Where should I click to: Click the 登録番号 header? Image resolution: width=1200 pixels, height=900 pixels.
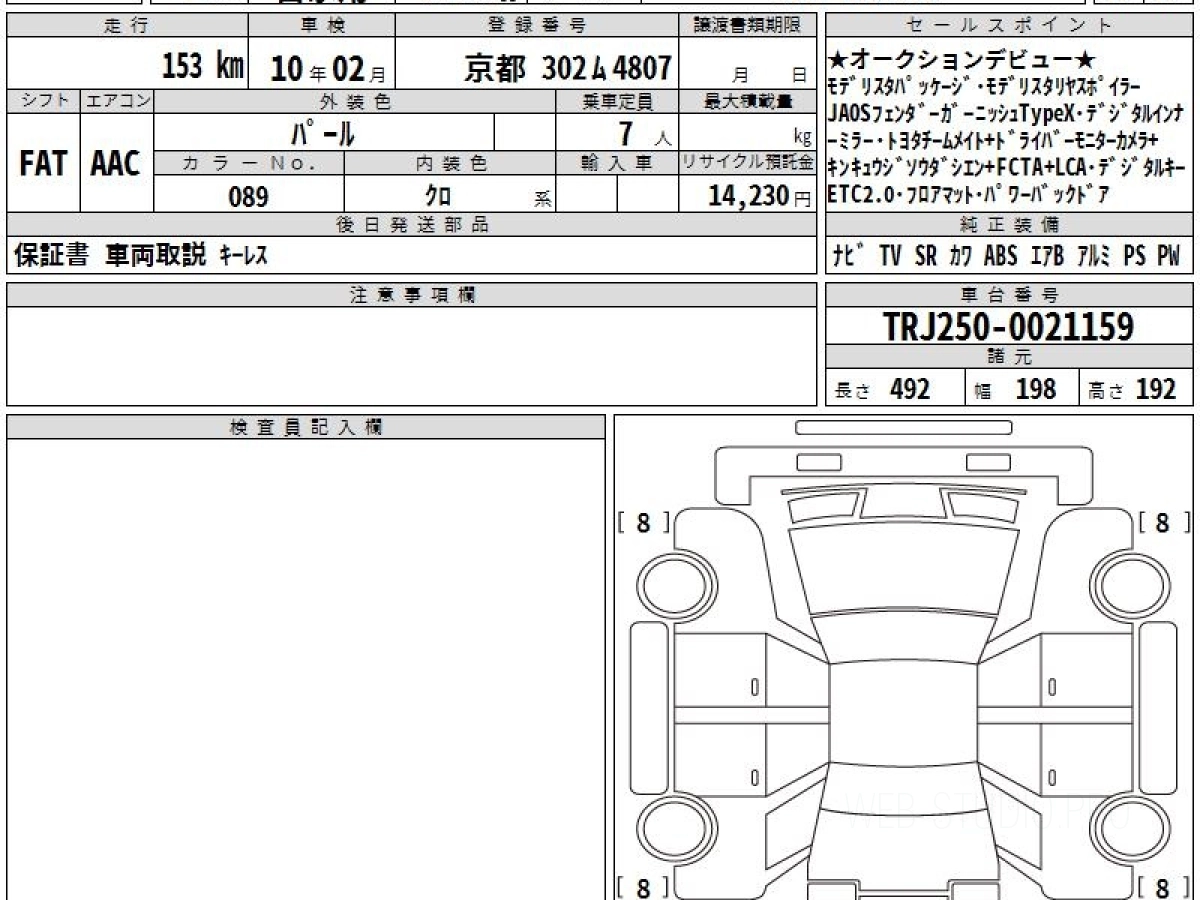point(538,26)
